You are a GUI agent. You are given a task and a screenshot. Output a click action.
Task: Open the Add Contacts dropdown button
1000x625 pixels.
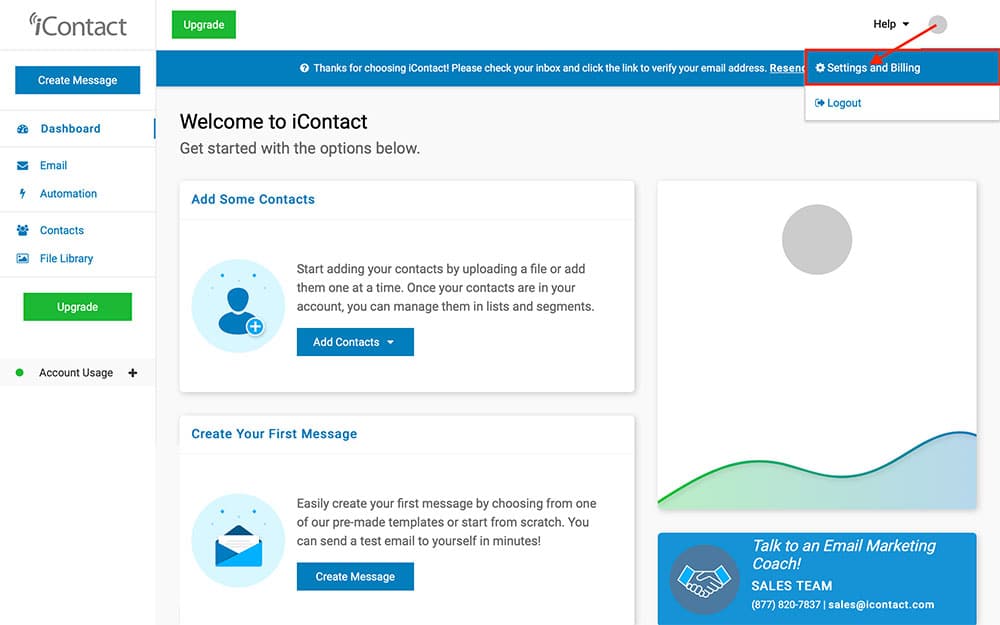point(355,342)
